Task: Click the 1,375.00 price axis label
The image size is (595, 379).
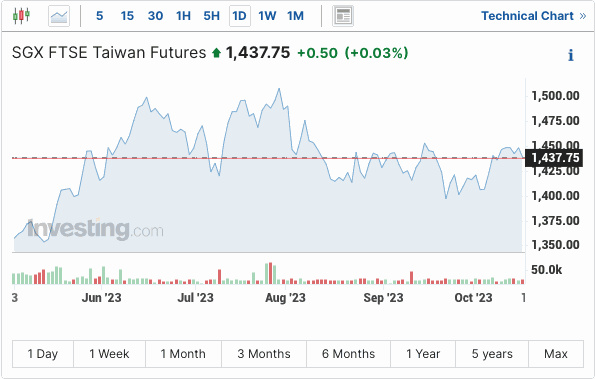Action: pyautogui.click(x=555, y=220)
